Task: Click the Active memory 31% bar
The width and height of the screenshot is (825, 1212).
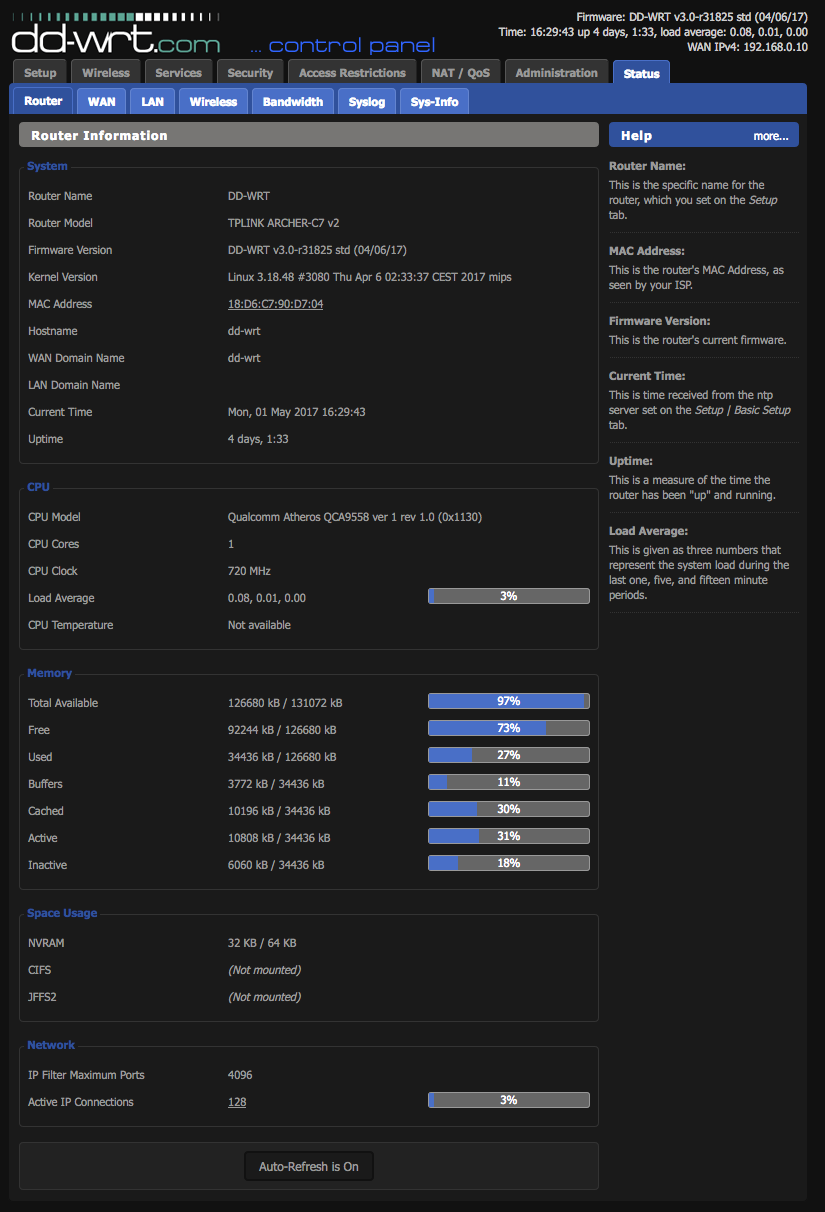Action: tap(509, 836)
